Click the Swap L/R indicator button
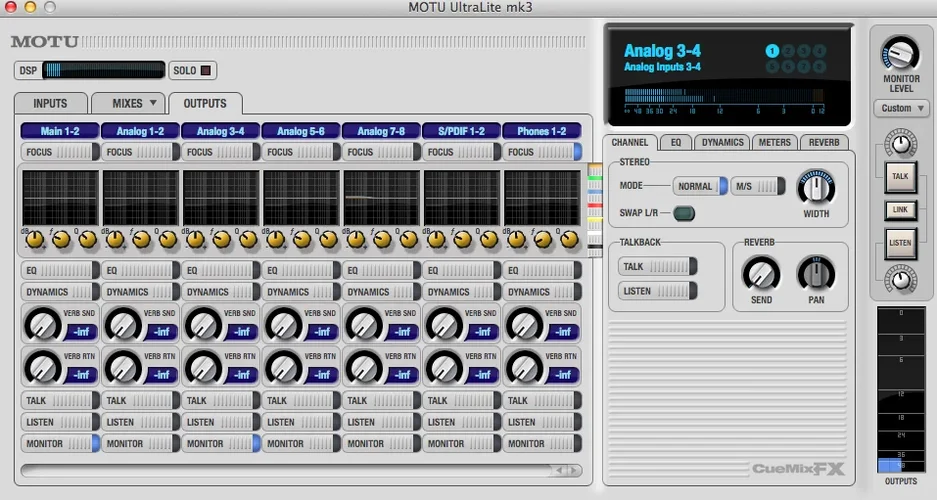This screenshot has height=500, width=937. (x=685, y=213)
